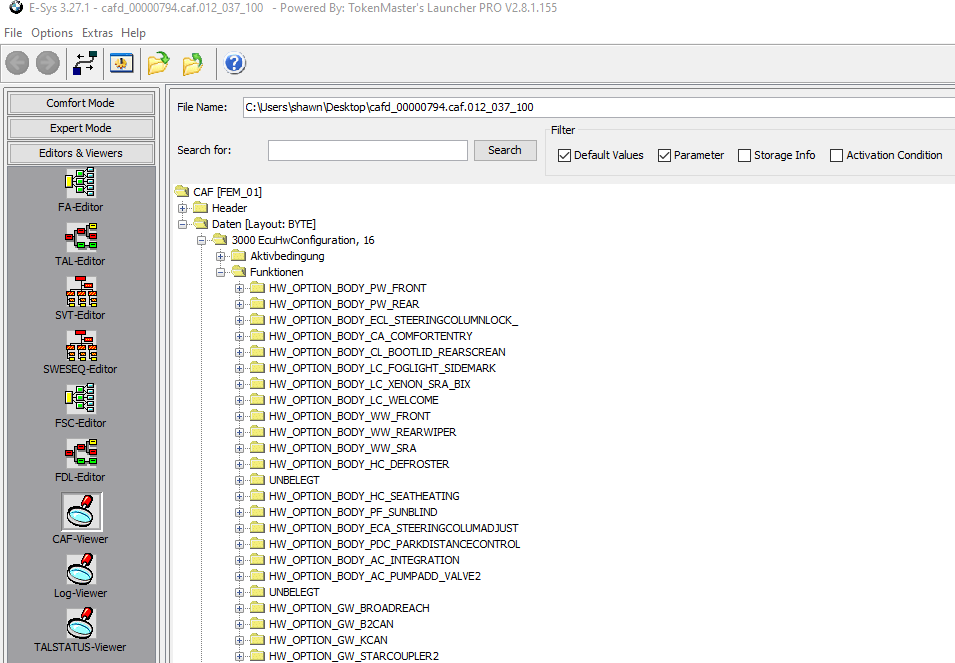Expand HW_OPTION_BODY_PW_REAR node
Viewport: 955px width, 663px height.
[239, 304]
